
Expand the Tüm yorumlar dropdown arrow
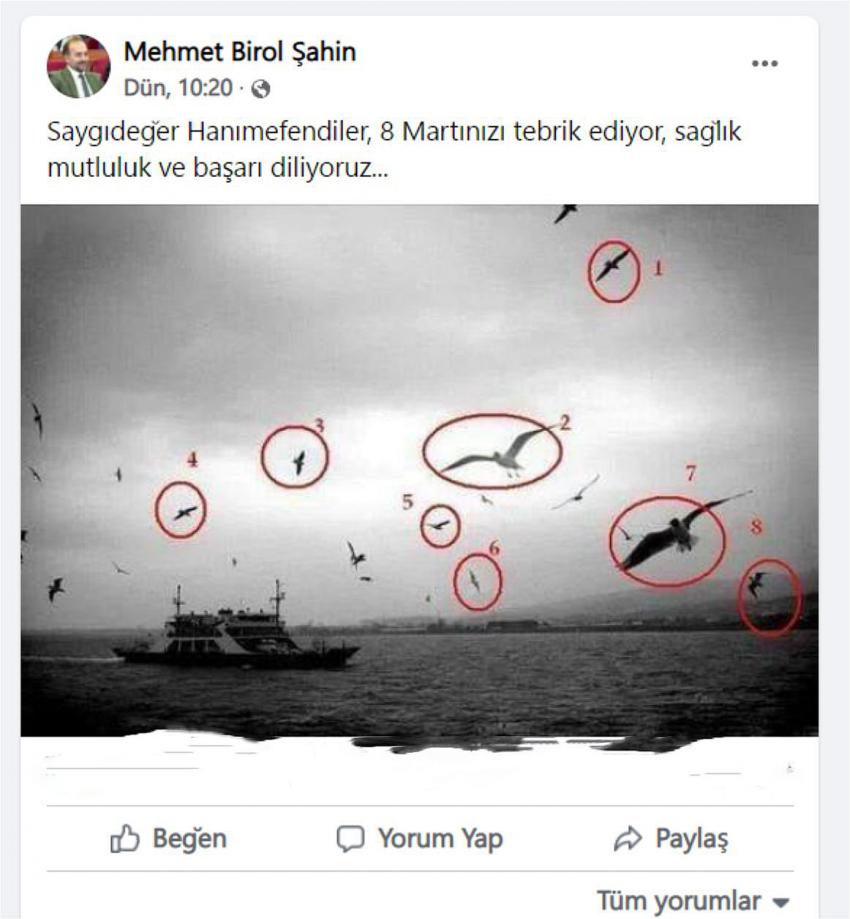point(780,902)
